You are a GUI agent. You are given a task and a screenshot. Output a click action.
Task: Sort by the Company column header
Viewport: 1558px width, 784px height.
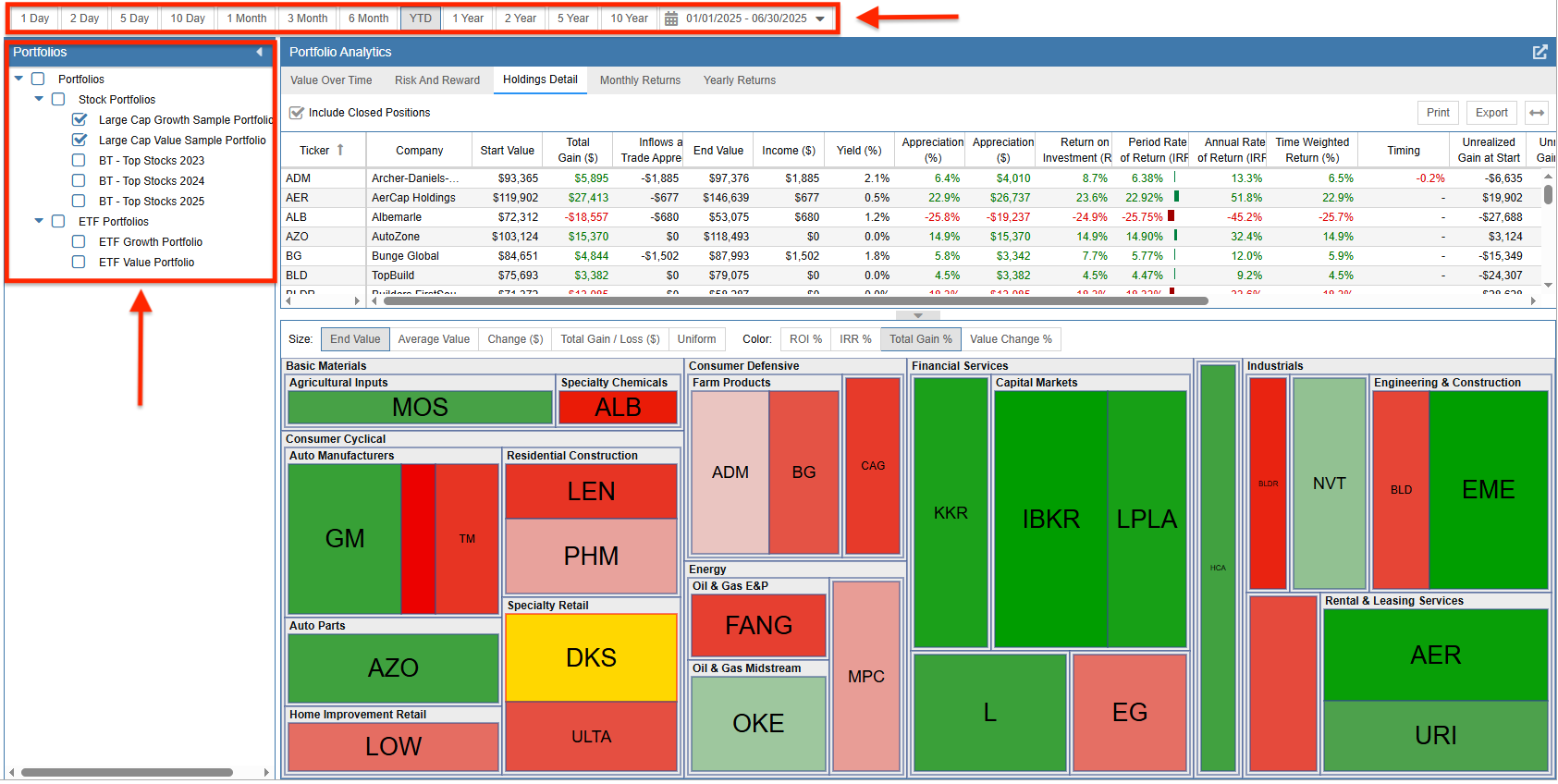click(x=419, y=150)
